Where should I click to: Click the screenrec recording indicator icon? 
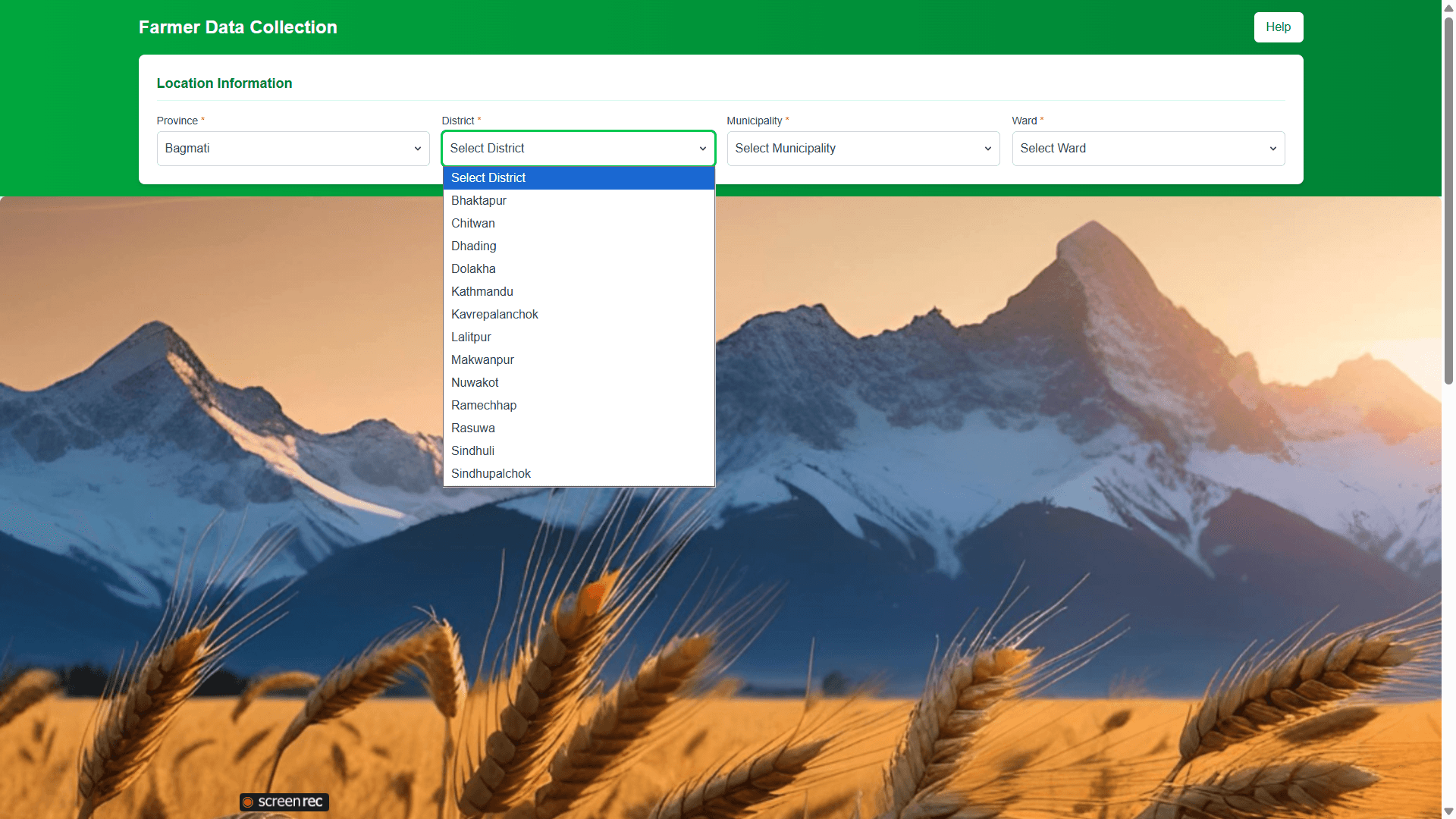248,802
